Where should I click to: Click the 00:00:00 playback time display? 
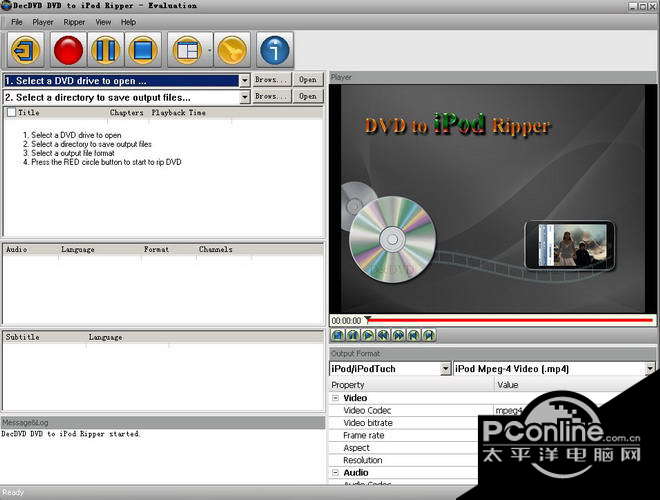[346, 321]
